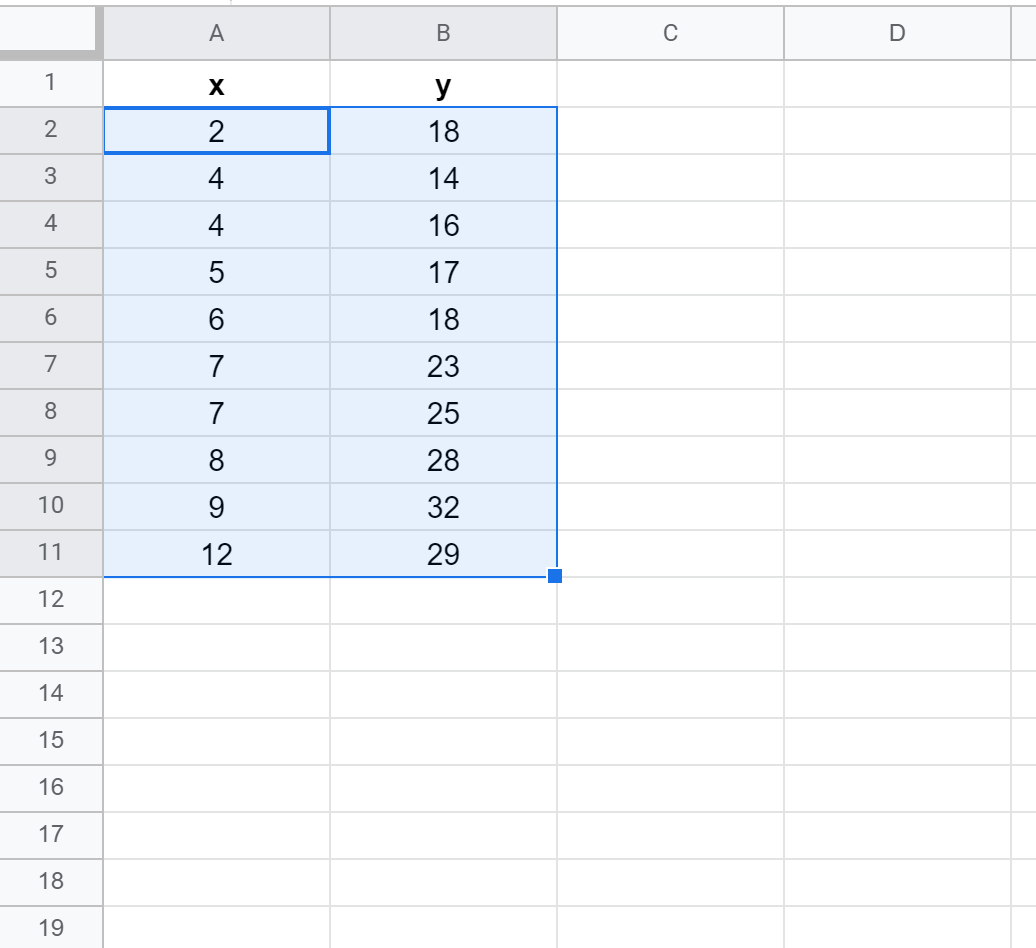This screenshot has width=1036, height=948.
Task: Select column D header
Action: (x=897, y=33)
